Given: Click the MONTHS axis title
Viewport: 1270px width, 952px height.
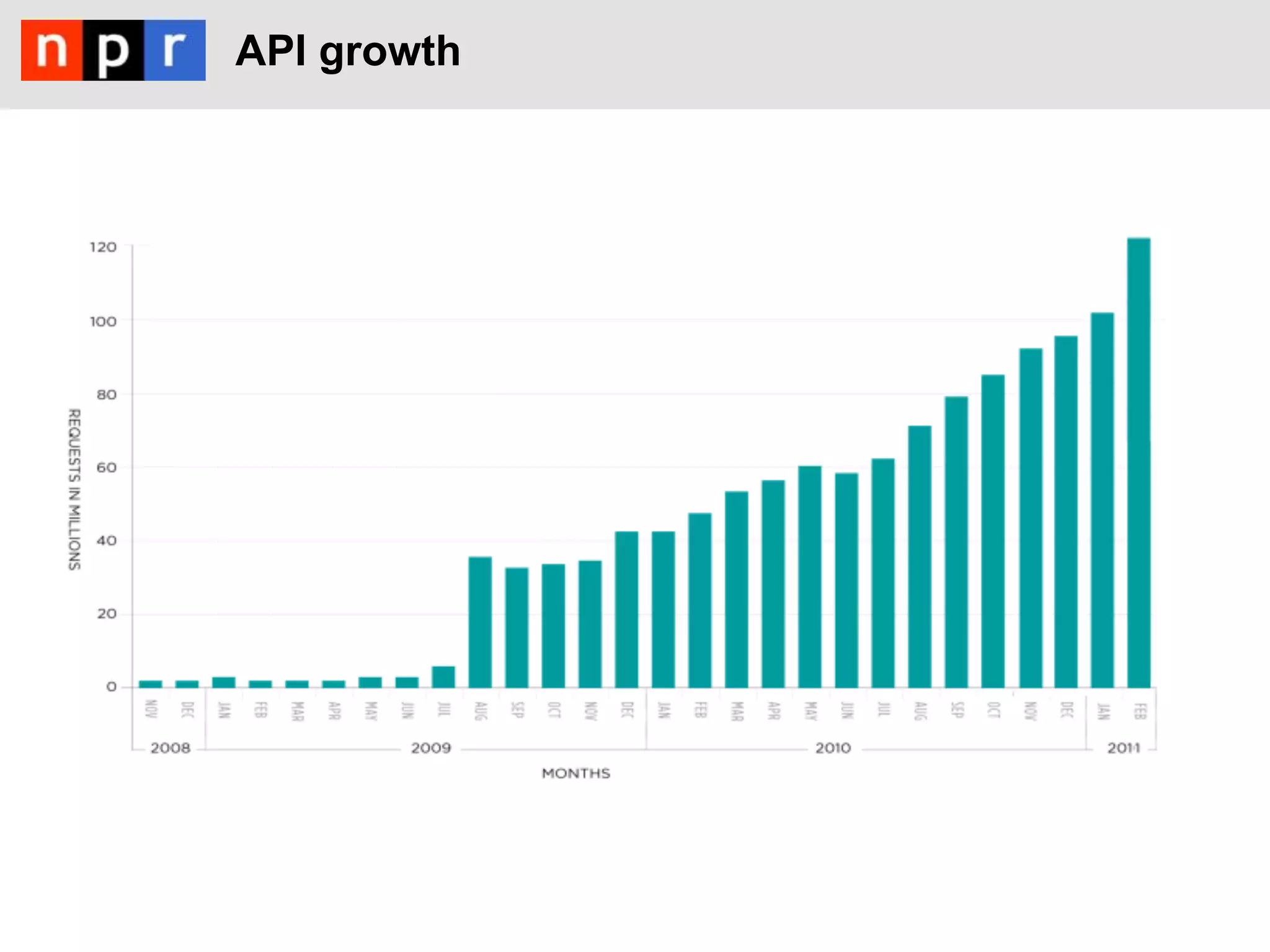Looking at the screenshot, I should click(x=576, y=773).
